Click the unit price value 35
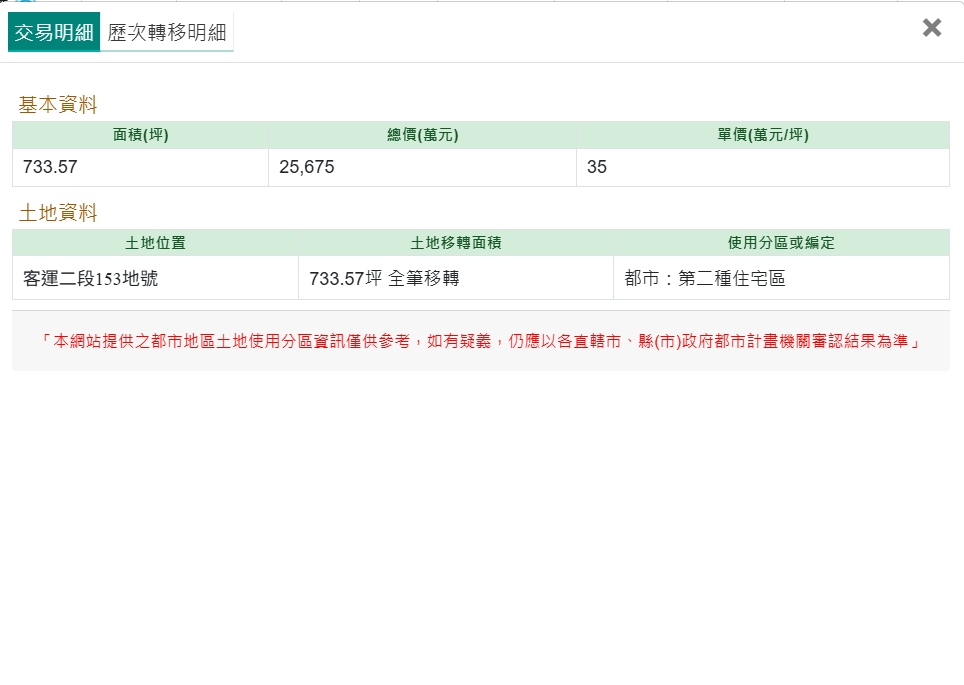The height and width of the screenshot is (685, 964). [597, 168]
